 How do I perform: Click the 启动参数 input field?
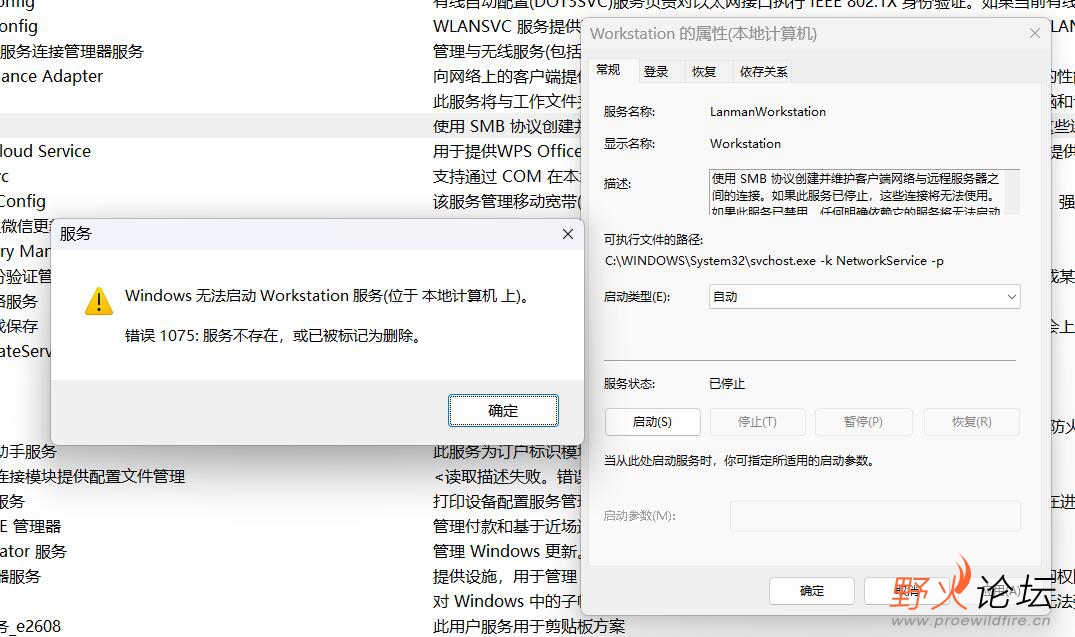[875, 516]
